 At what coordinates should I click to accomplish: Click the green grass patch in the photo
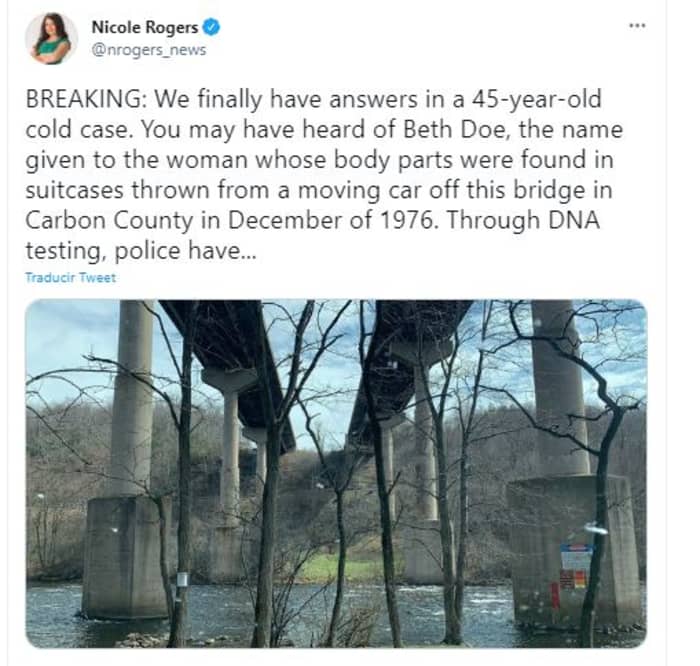click(339, 567)
